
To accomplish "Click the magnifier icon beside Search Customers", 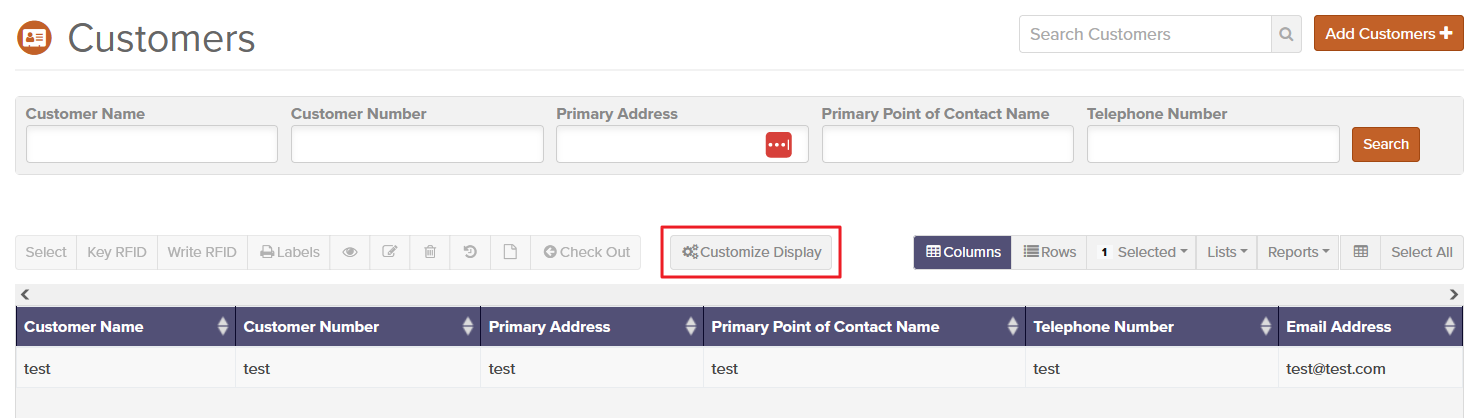I will click(1286, 34).
